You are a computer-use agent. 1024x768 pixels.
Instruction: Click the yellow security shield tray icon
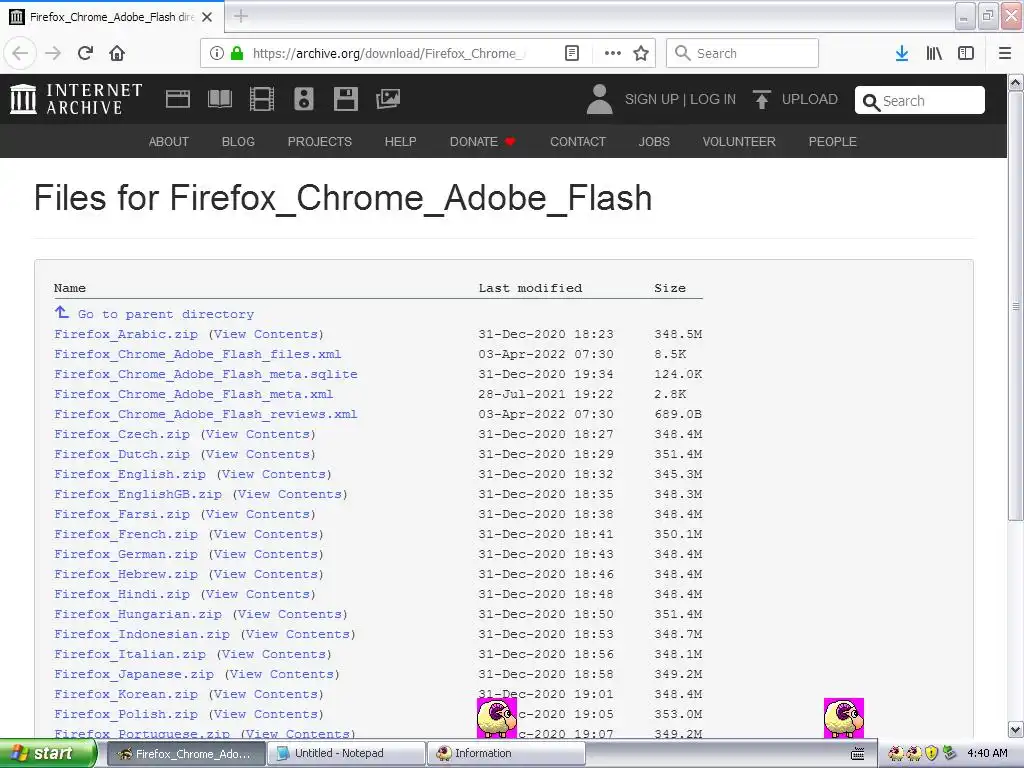click(932, 753)
